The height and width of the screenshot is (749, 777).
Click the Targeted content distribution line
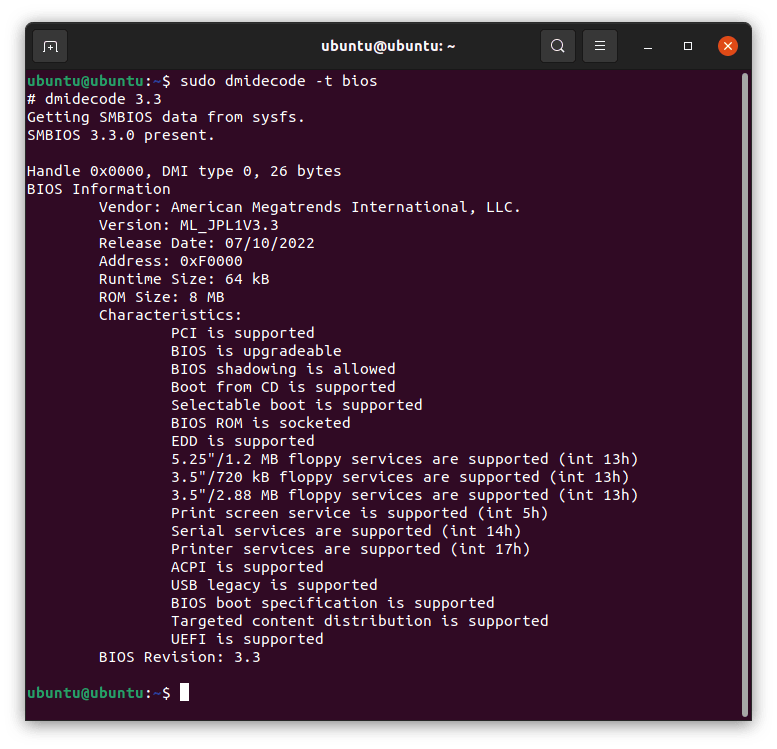tap(360, 621)
